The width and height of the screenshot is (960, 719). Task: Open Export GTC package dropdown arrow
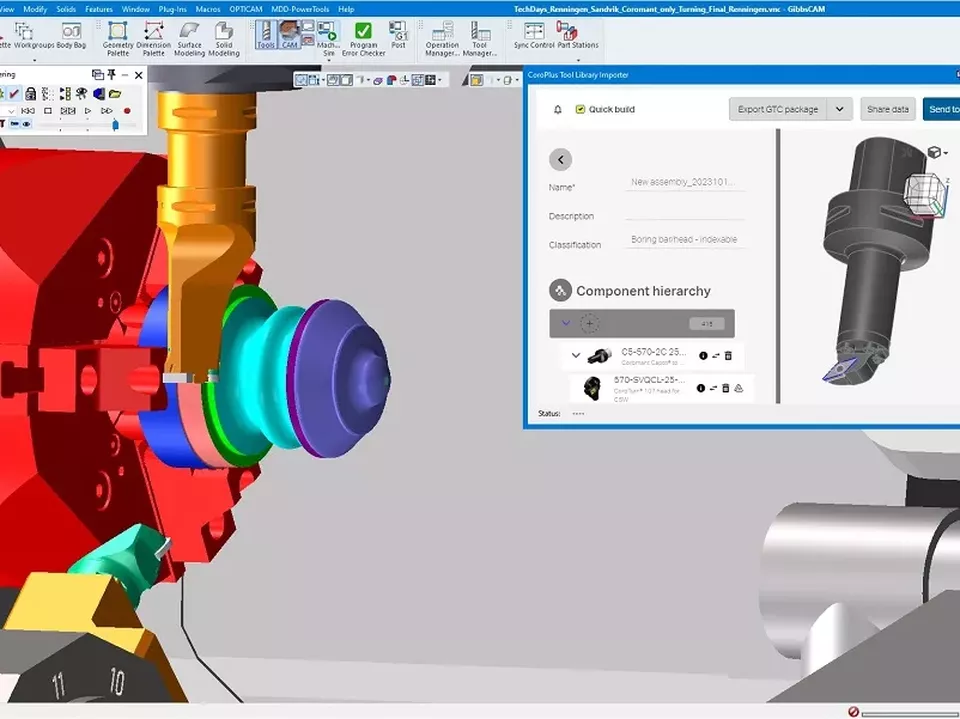pos(839,109)
